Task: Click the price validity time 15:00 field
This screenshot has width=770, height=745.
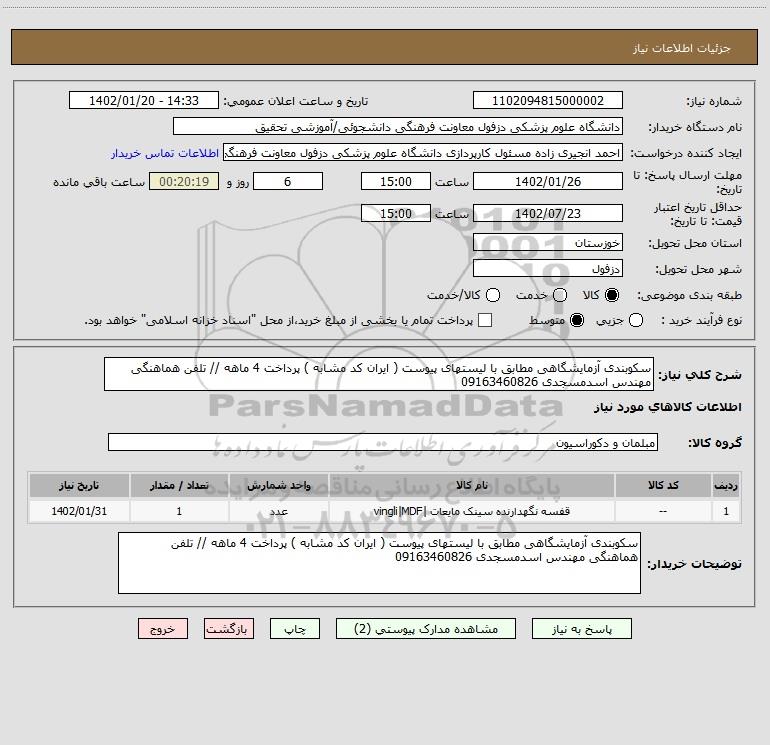Action: [x=396, y=213]
